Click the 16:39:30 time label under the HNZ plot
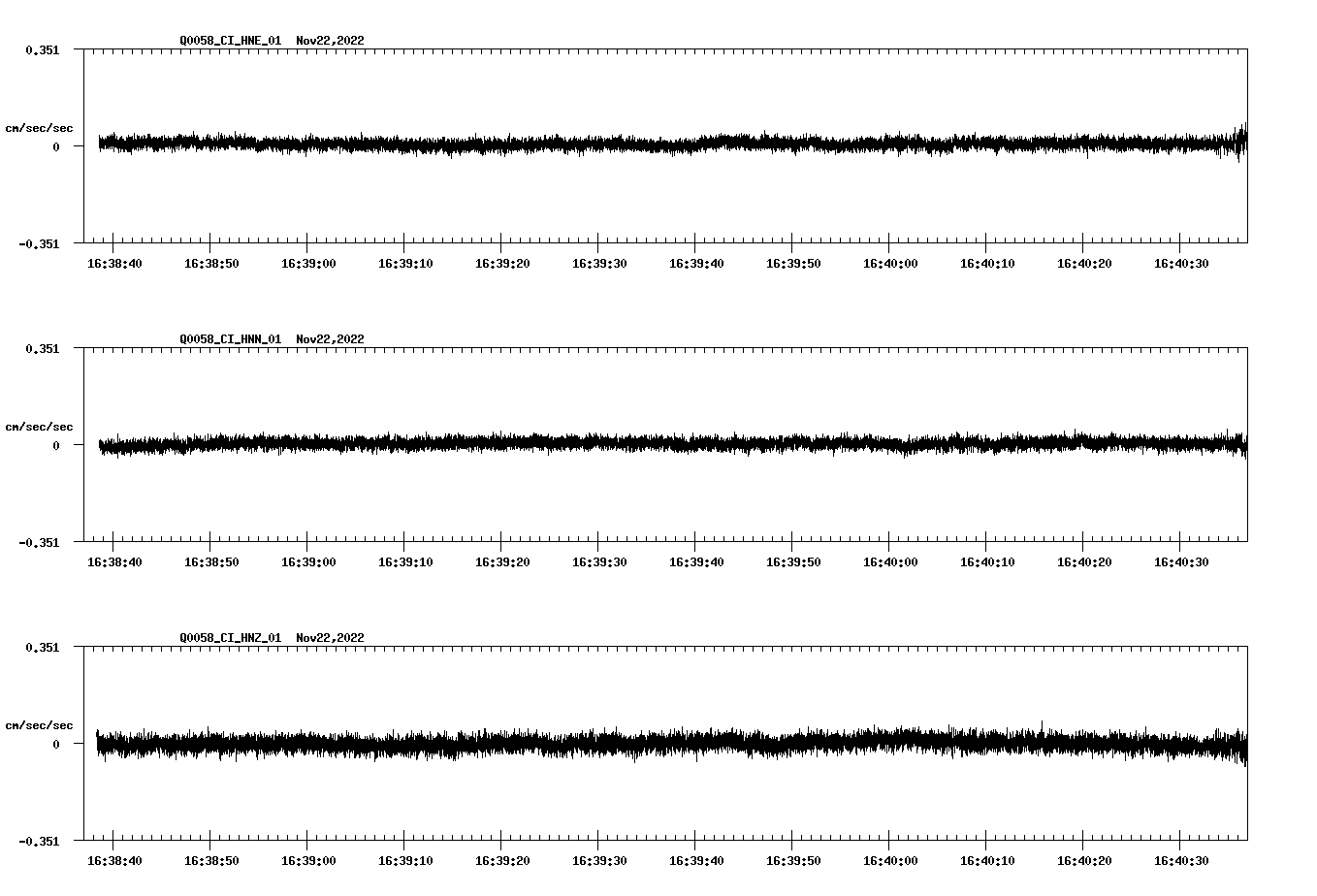This screenshot has width=1317, height=896. (599, 861)
